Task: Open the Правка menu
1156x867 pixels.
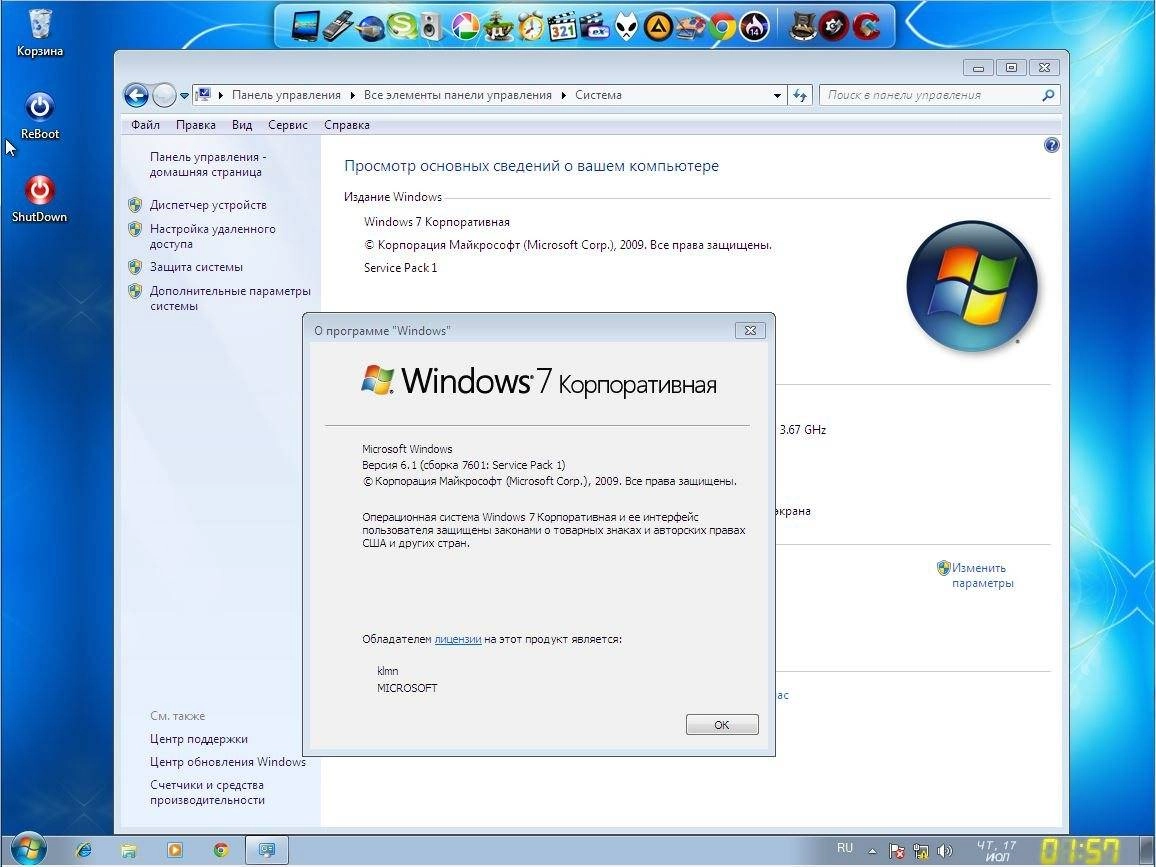Action: coord(195,125)
